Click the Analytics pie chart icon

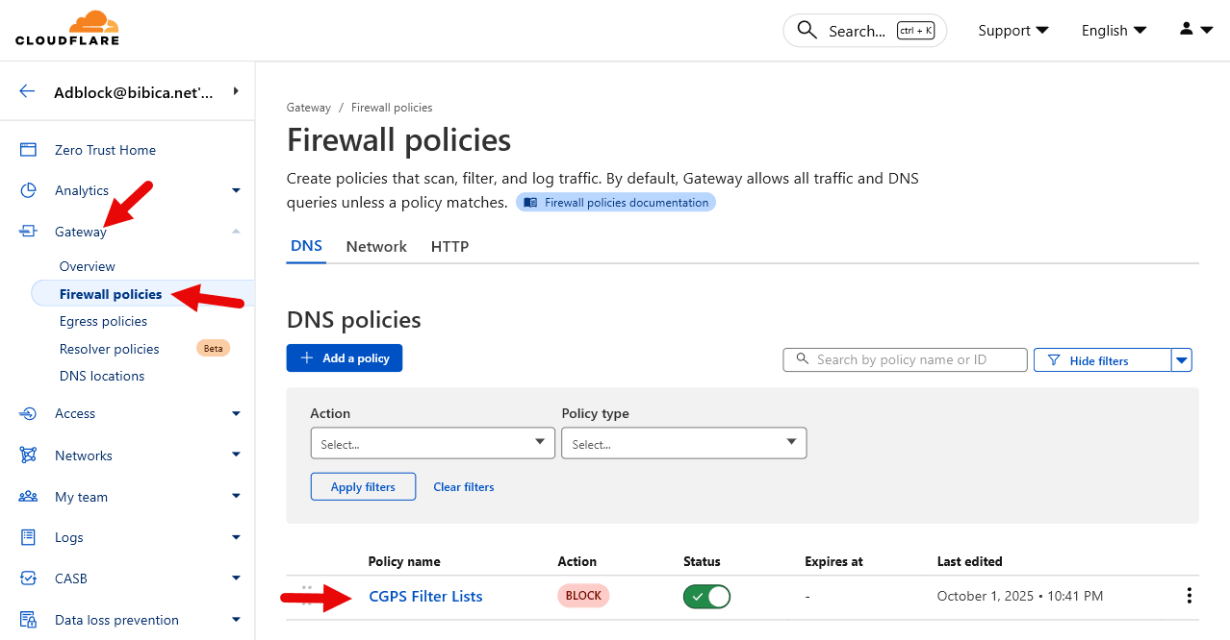pos(28,191)
